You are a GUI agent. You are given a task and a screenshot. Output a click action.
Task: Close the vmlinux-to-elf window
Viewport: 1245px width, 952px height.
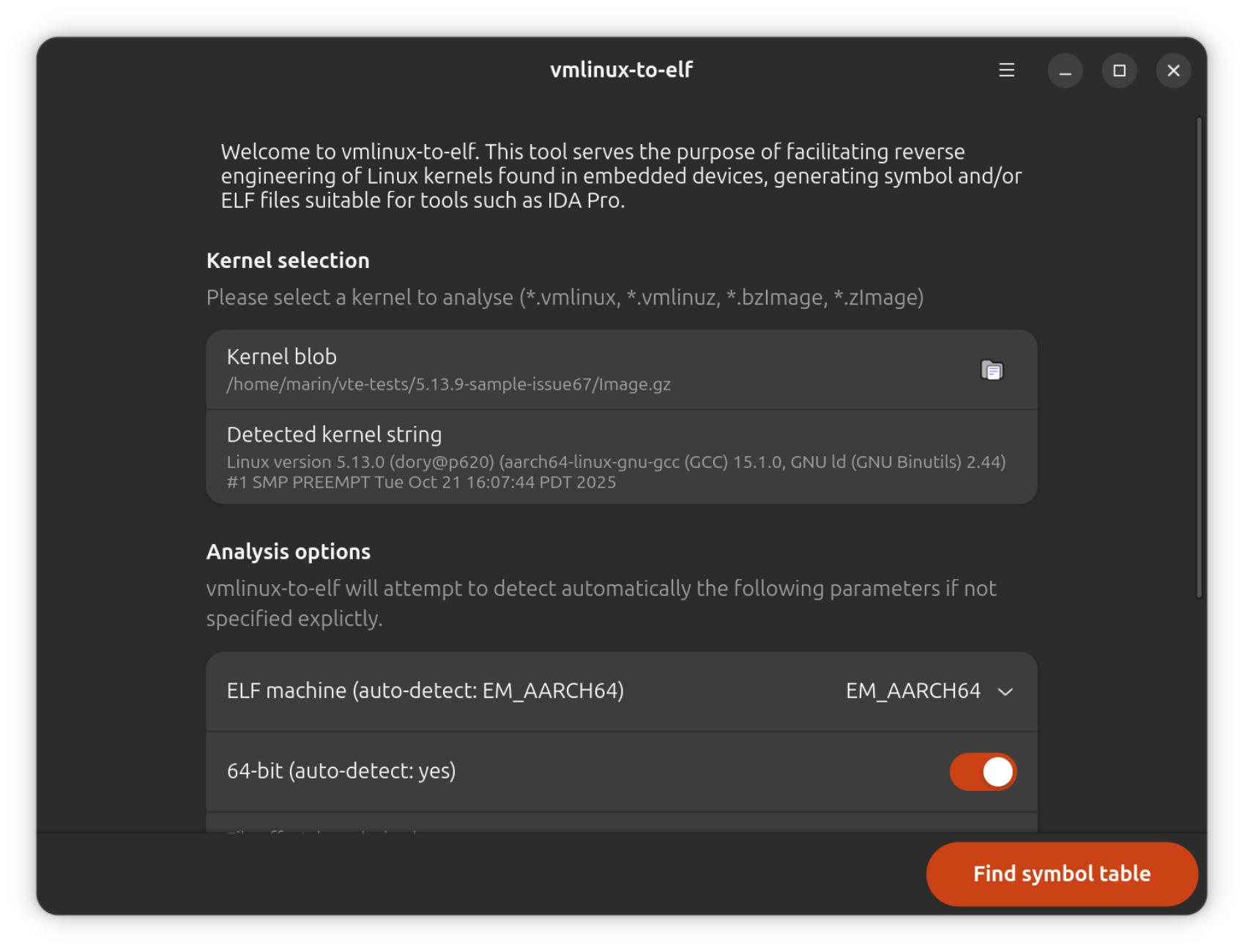point(1173,70)
